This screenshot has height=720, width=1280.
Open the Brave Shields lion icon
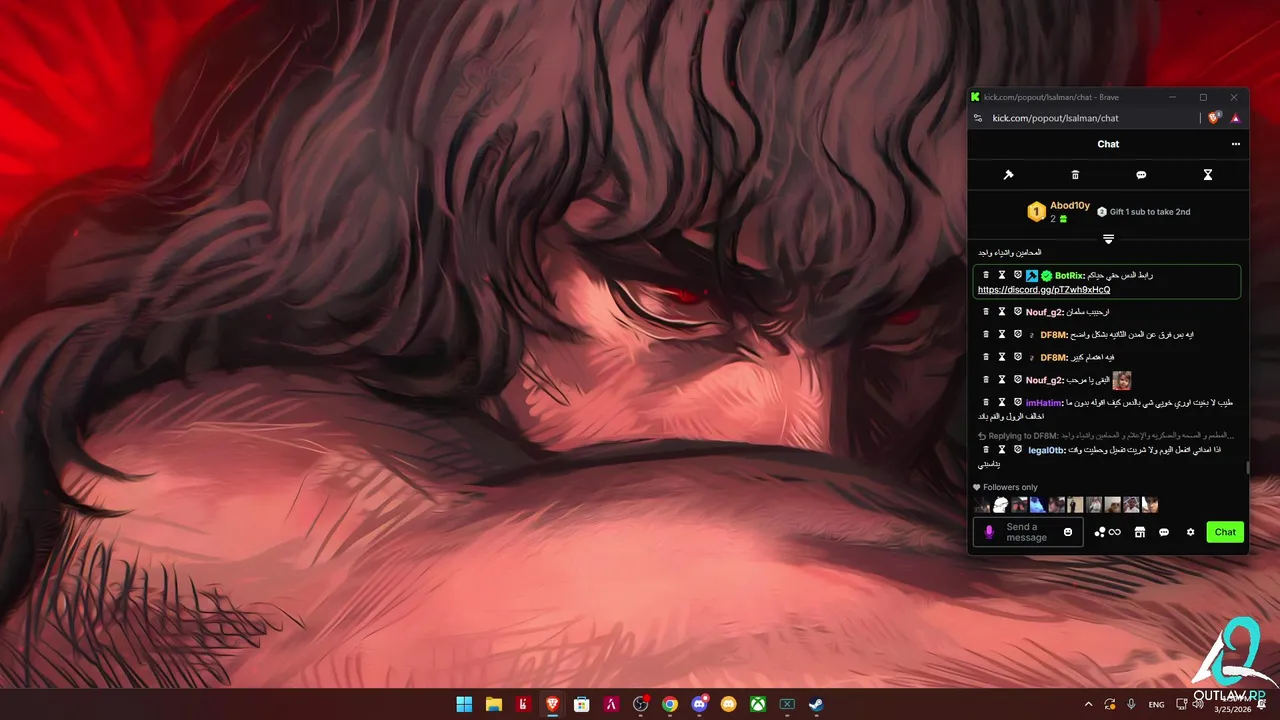pyautogui.click(x=1214, y=118)
